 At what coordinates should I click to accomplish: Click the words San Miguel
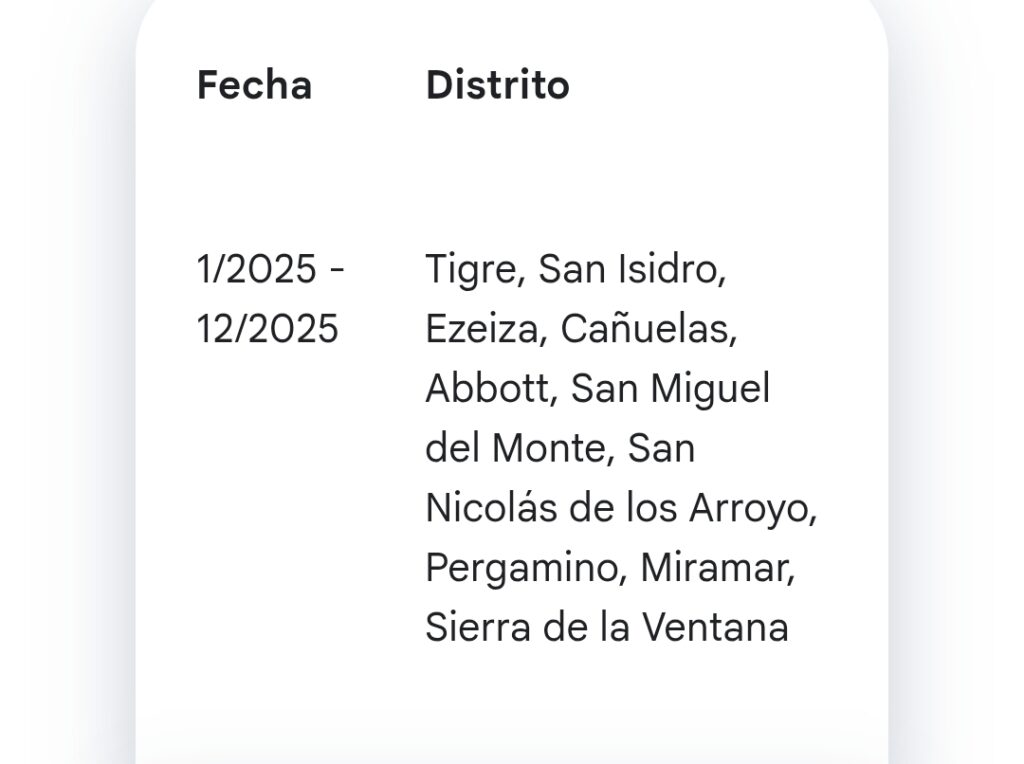pyautogui.click(x=671, y=389)
